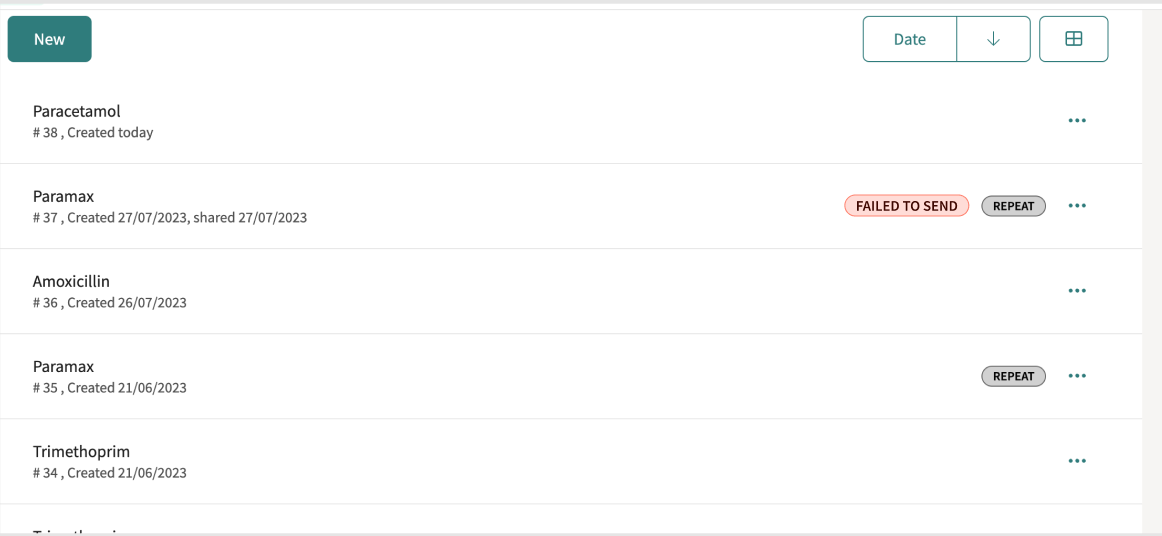Viewport: 1162px width, 536px height.
Task: Open three-dot menu for Paramax #35
Action: 1077,376
